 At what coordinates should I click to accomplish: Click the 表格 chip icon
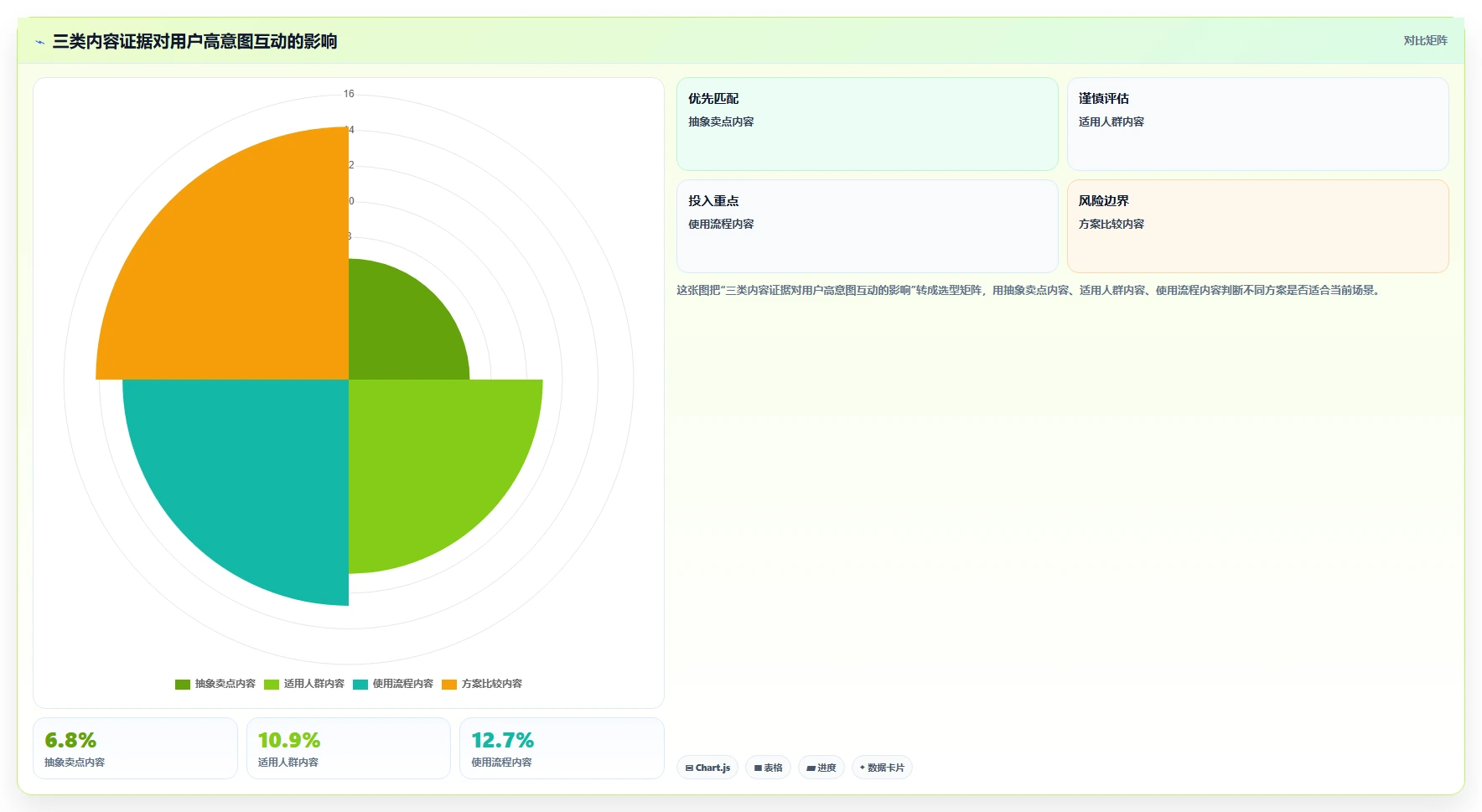(x=758, y=768)
